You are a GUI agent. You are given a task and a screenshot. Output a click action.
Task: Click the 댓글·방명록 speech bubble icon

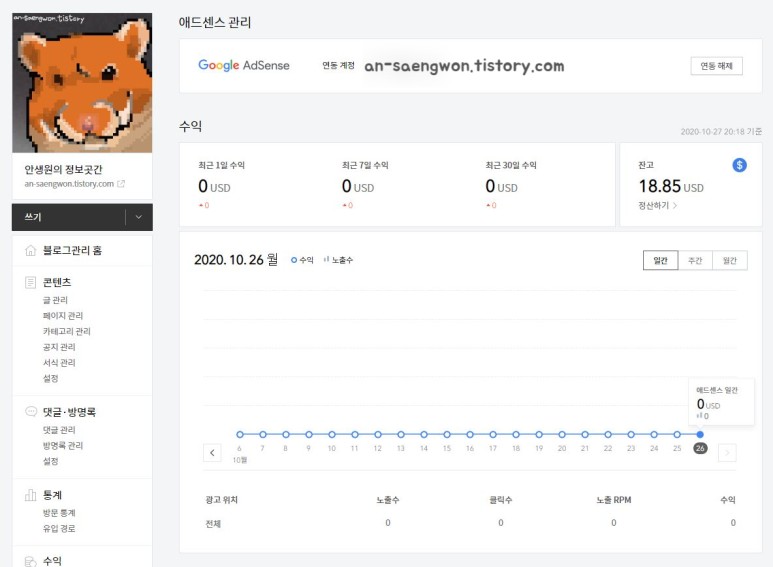[x=31, y=412]
